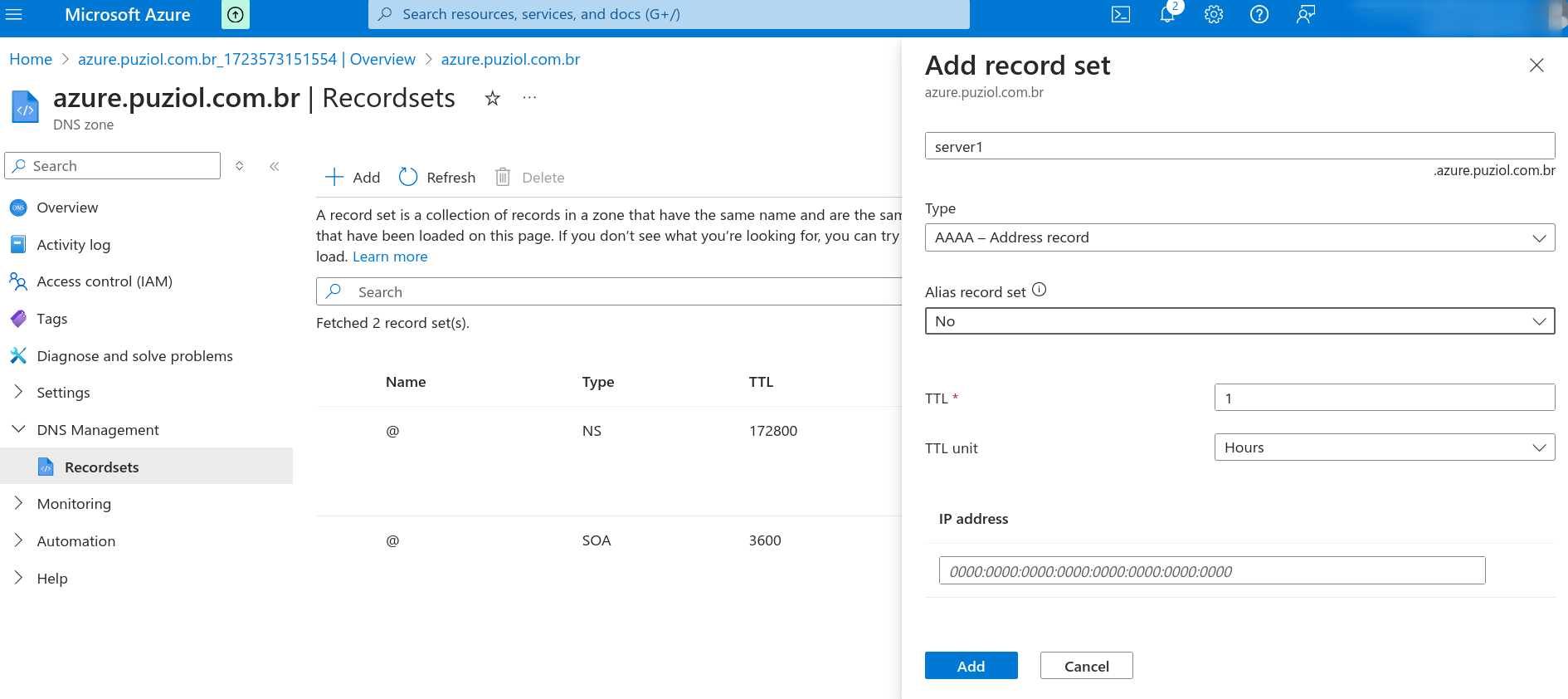1568x699 pixels.
Task: Open the Cloud Shell icon
Action: (x=1120, y=14)
